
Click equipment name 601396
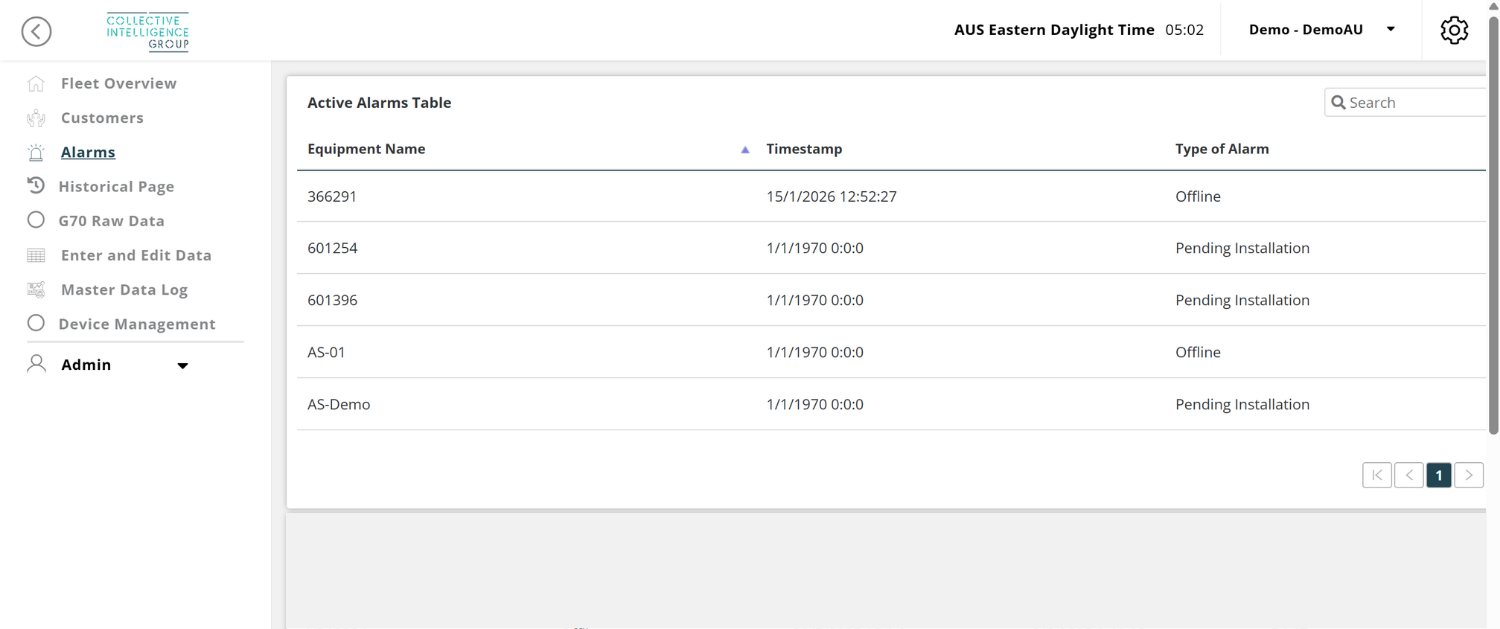[332, 300]
